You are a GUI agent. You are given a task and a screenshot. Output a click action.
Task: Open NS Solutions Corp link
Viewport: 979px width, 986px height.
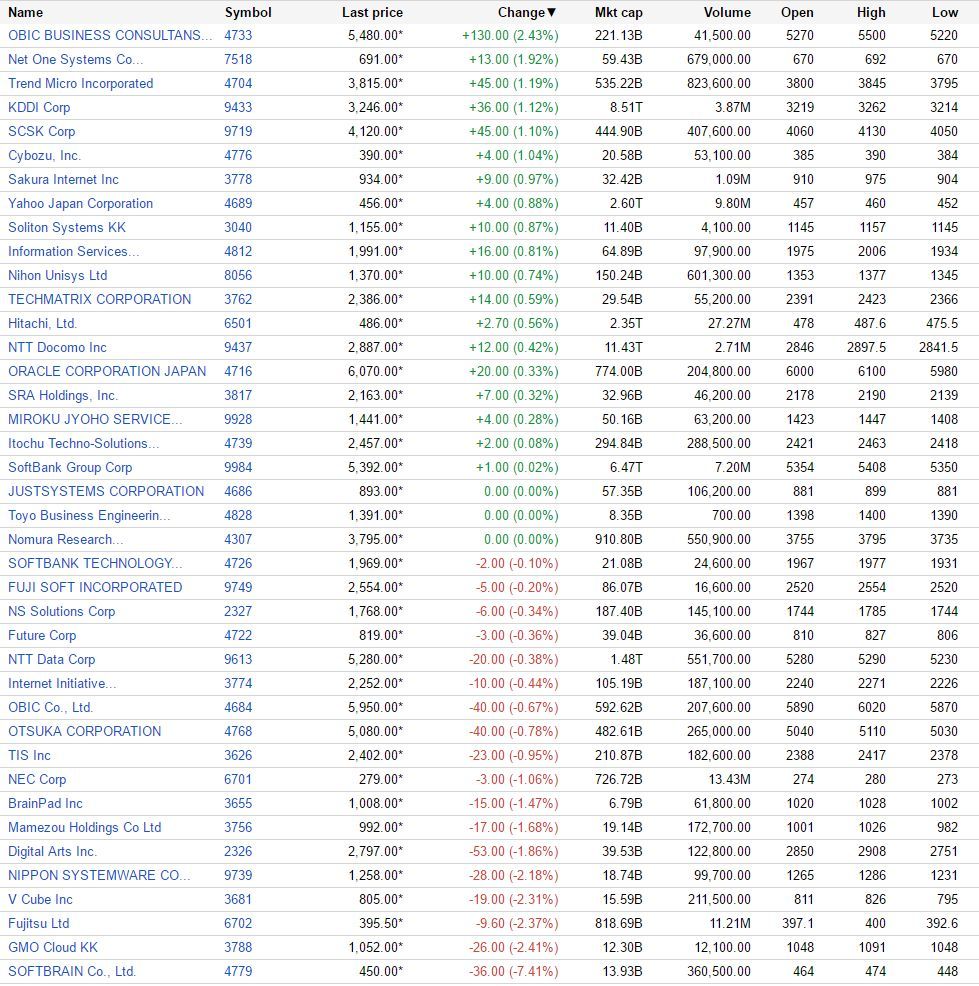click(x=61, y=612)
